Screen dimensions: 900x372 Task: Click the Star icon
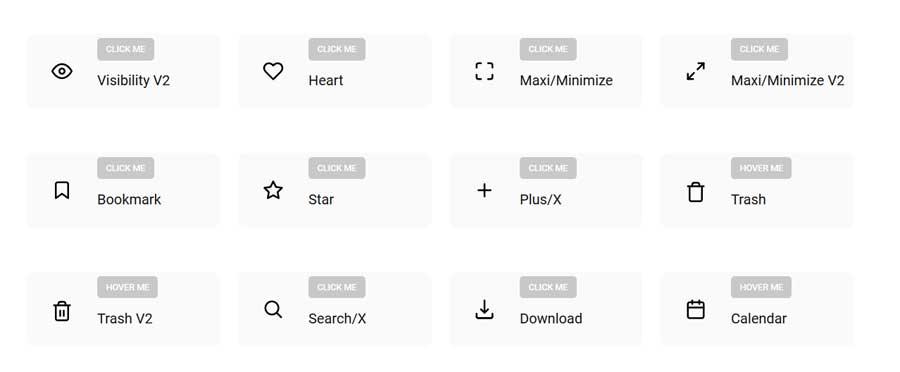coord(273,190)
